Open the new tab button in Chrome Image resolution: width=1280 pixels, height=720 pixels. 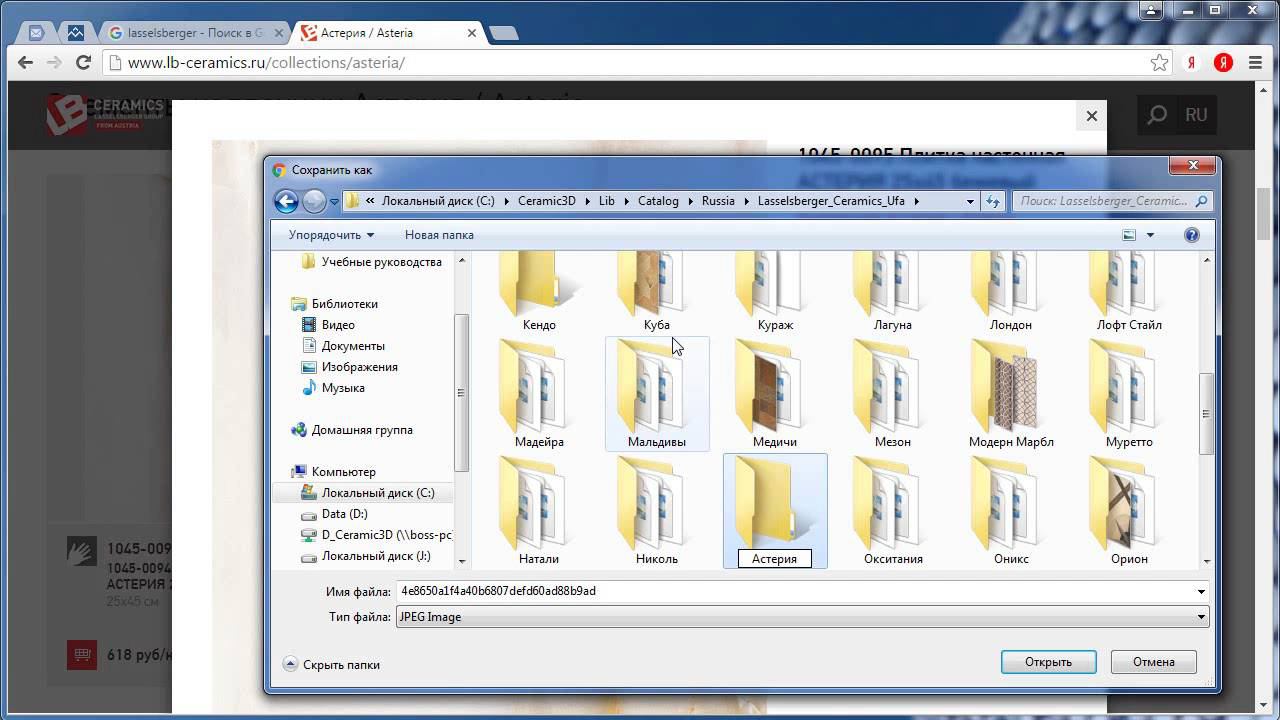(505, 33)
